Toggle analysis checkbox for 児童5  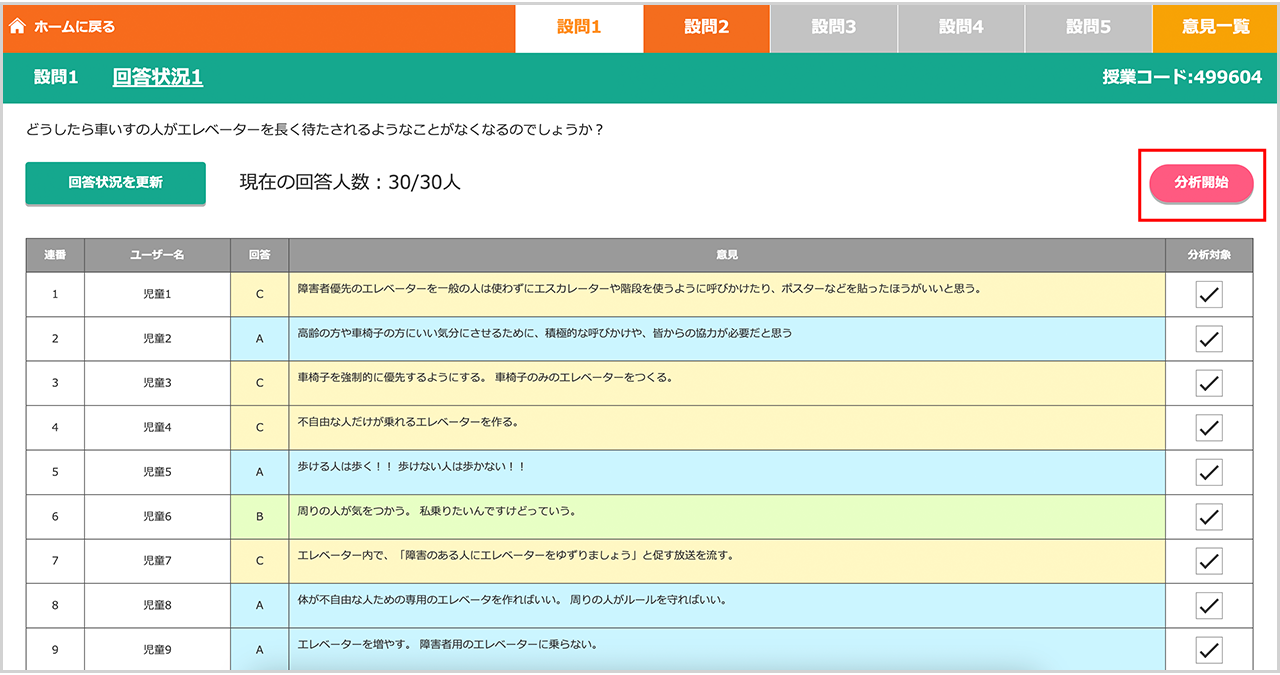[x=1209, y=472]
